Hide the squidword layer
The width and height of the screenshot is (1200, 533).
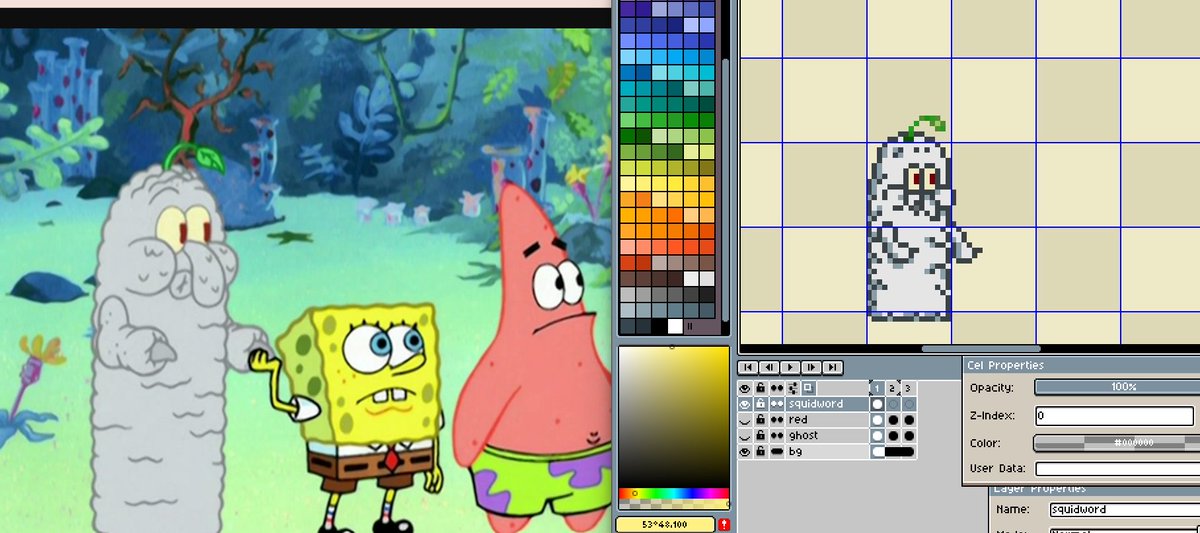tap(745, 404)
